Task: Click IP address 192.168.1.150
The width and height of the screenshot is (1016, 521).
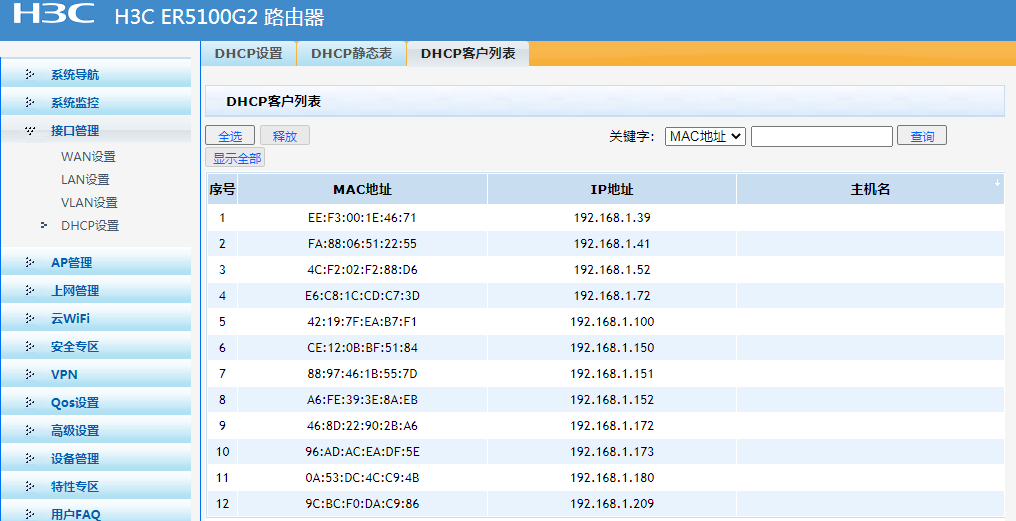Action: [x=612, y=347]
